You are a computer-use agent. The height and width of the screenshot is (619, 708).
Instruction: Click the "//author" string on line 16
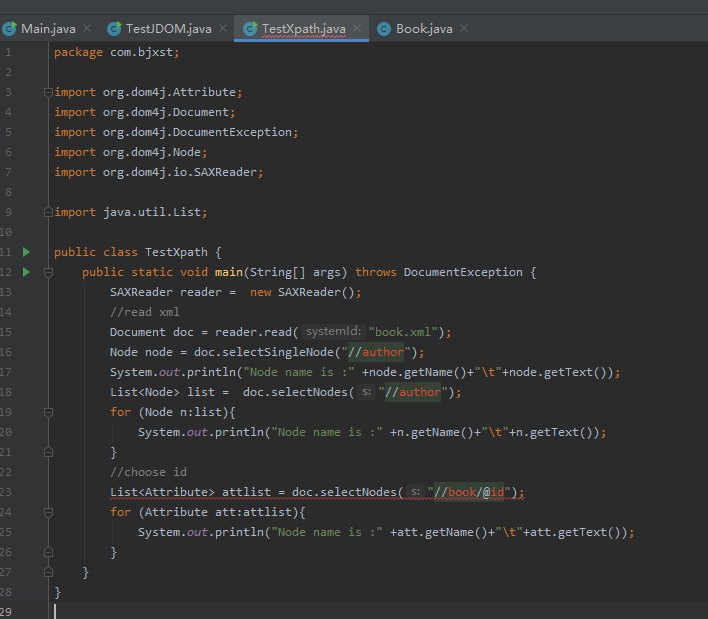point(376,352)
